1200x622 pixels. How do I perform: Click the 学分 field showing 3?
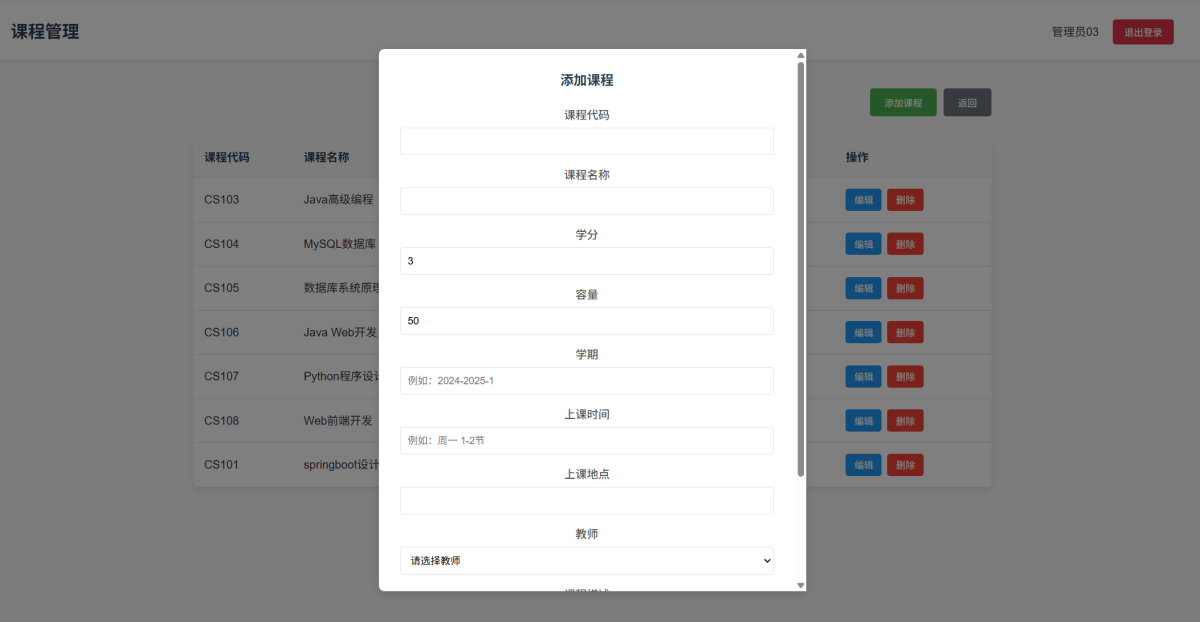(586, 261)
